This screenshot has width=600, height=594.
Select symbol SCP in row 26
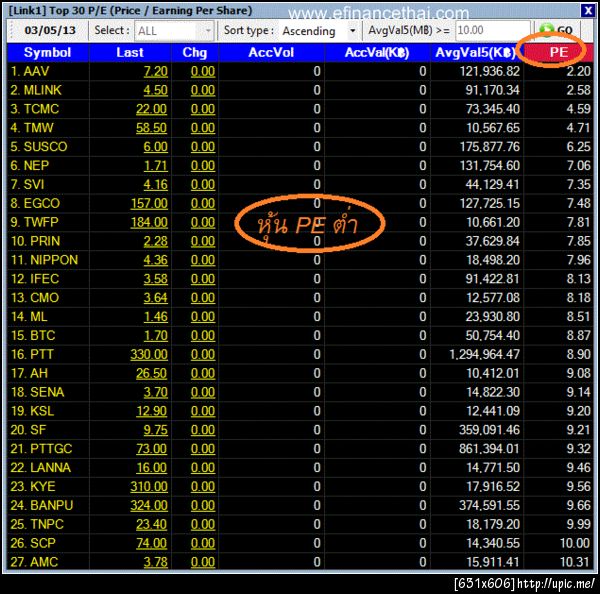point(43,543)
